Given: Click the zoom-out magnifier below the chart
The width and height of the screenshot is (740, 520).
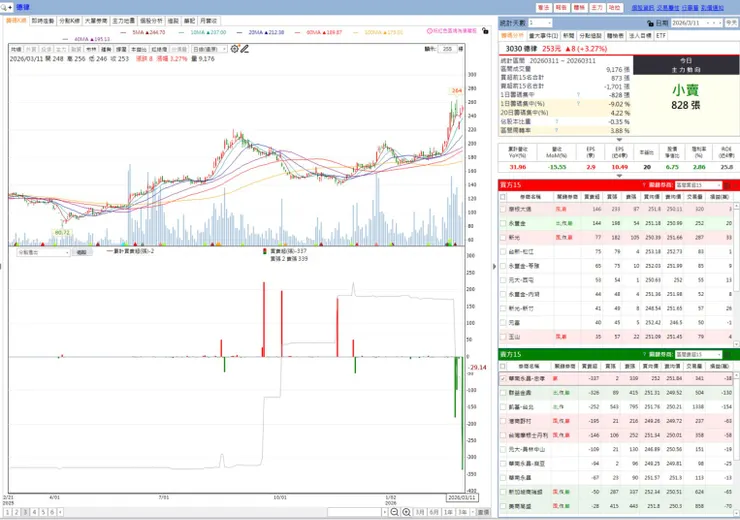Looking at the screenshot, I should tap(395, 512).
